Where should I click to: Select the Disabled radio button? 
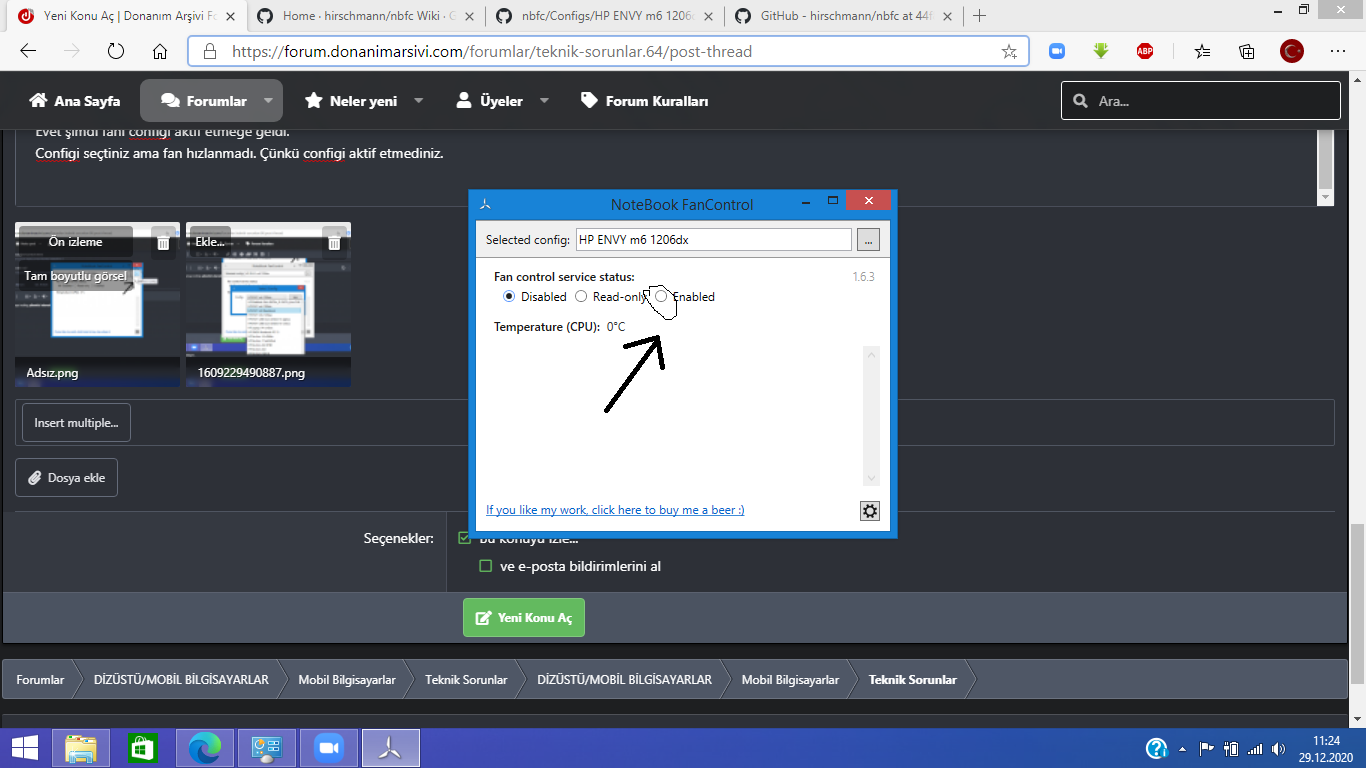pos(510,297)
